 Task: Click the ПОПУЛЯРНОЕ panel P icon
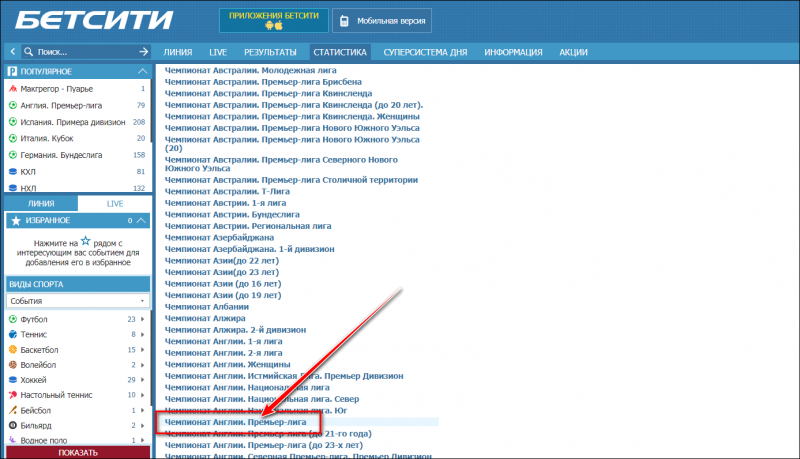12,71
